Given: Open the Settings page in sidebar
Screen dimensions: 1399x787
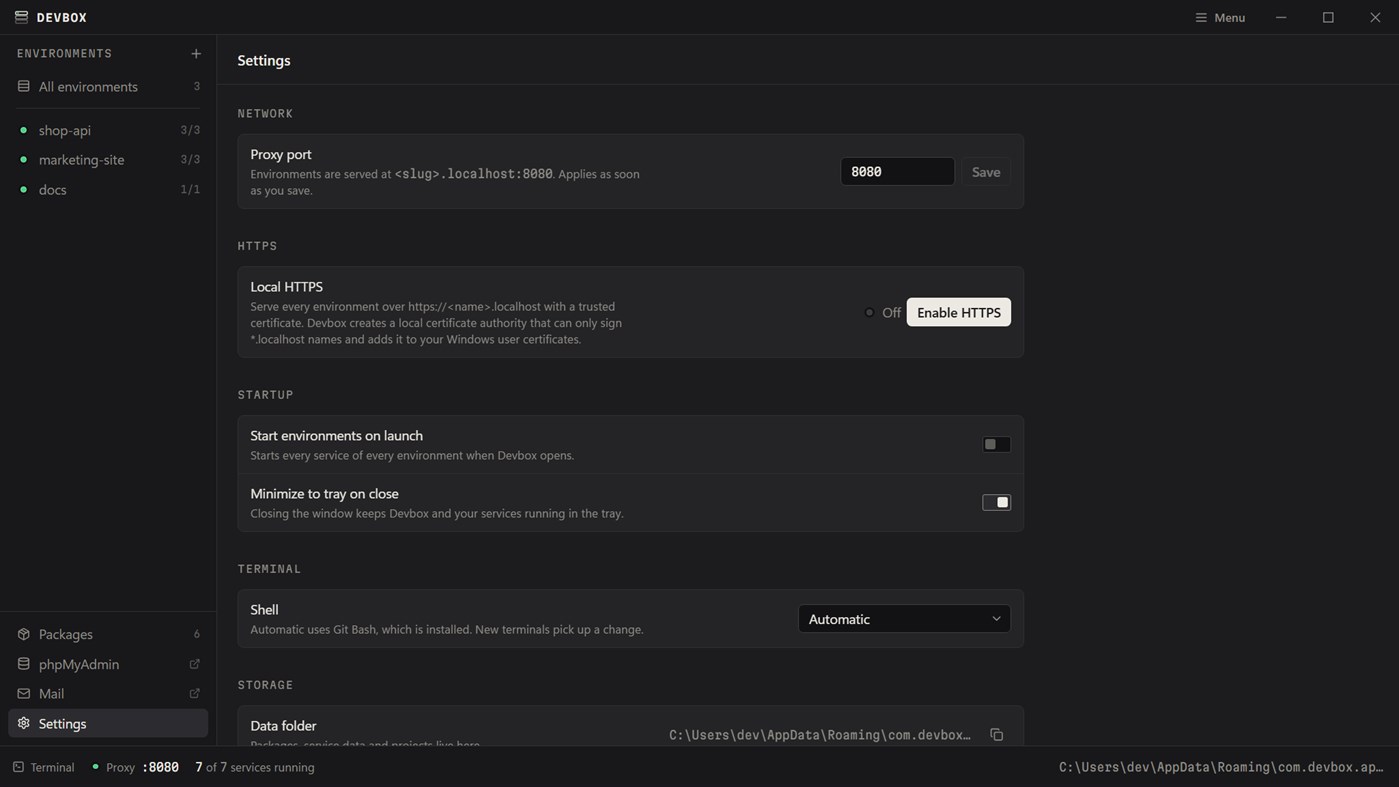Looking at the screenshot, I should [108, 723].
